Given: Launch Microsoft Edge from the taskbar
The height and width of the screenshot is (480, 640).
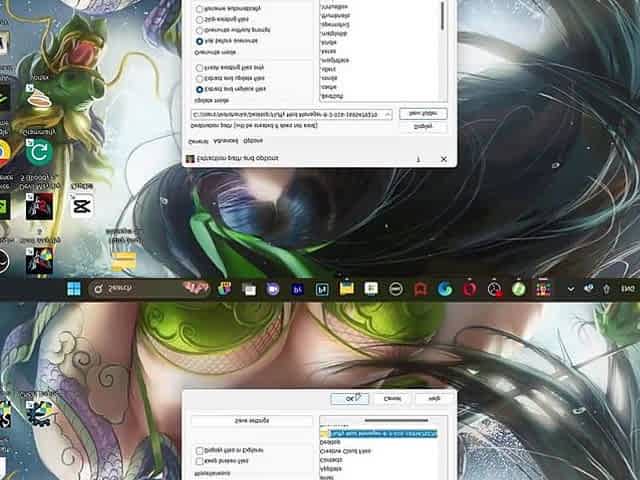Looking at the screenshot, I should click(x=445, y=289).
